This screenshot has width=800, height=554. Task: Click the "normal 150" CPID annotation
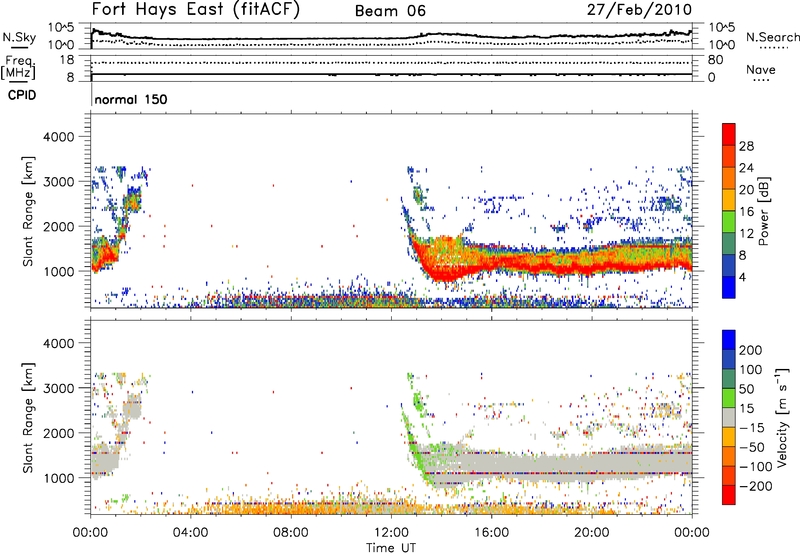[131, 99]
